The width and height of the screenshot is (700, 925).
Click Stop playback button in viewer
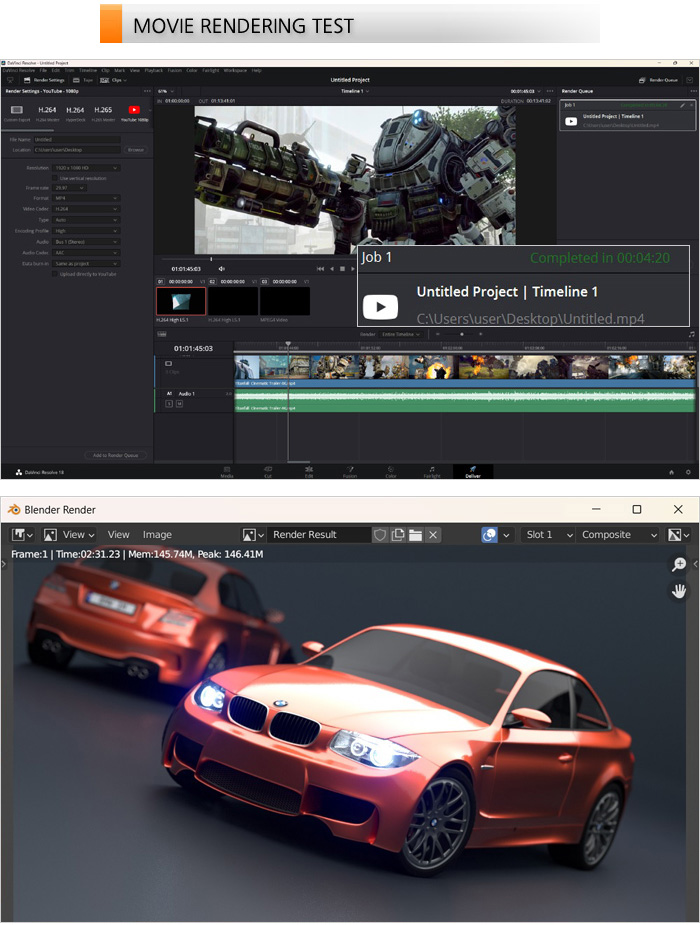pos(343,268)
